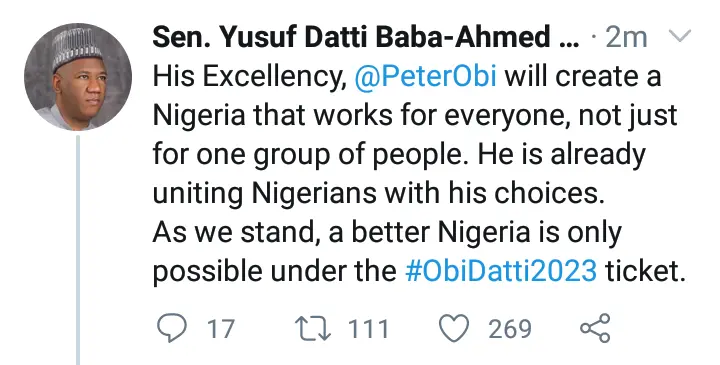Click the round profile picture avatar
This screenshot has height=365, width=720.
tap(78, 77)
